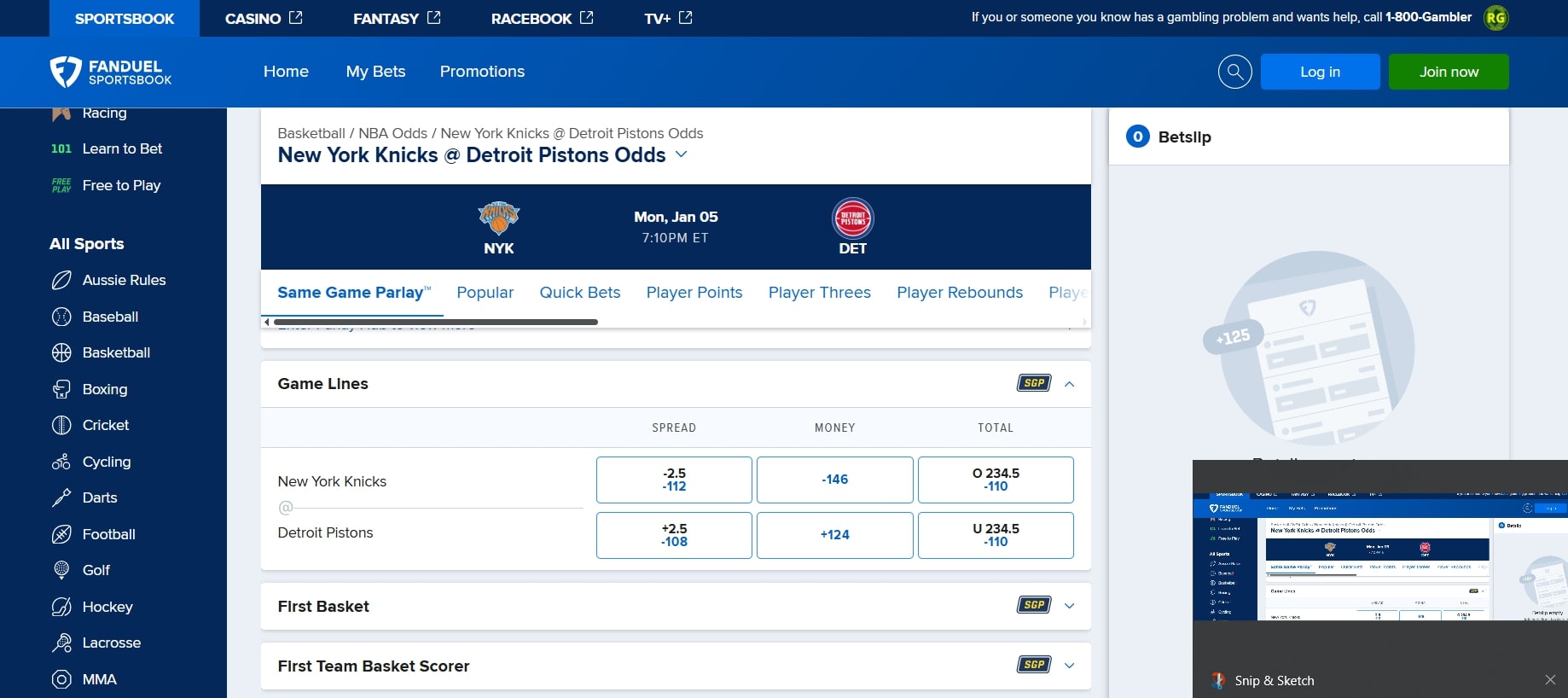Bet Under 234.5 total
1568x698 pixels.
click(x=996, y=535)
